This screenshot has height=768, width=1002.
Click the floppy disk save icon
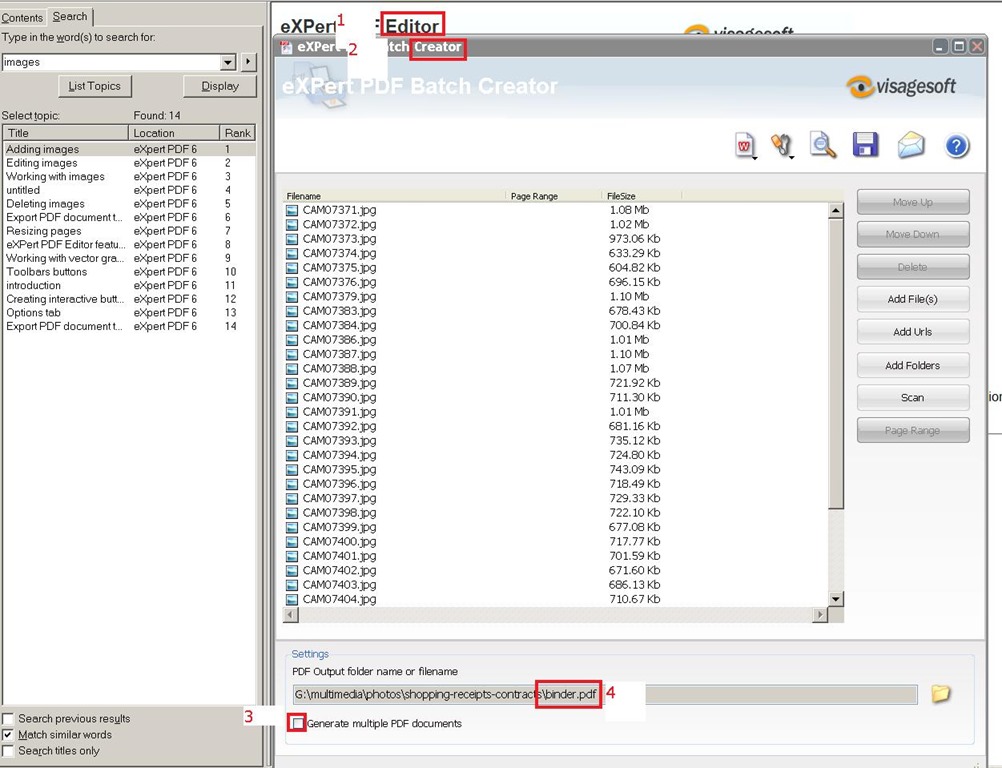tap(865, 146)
